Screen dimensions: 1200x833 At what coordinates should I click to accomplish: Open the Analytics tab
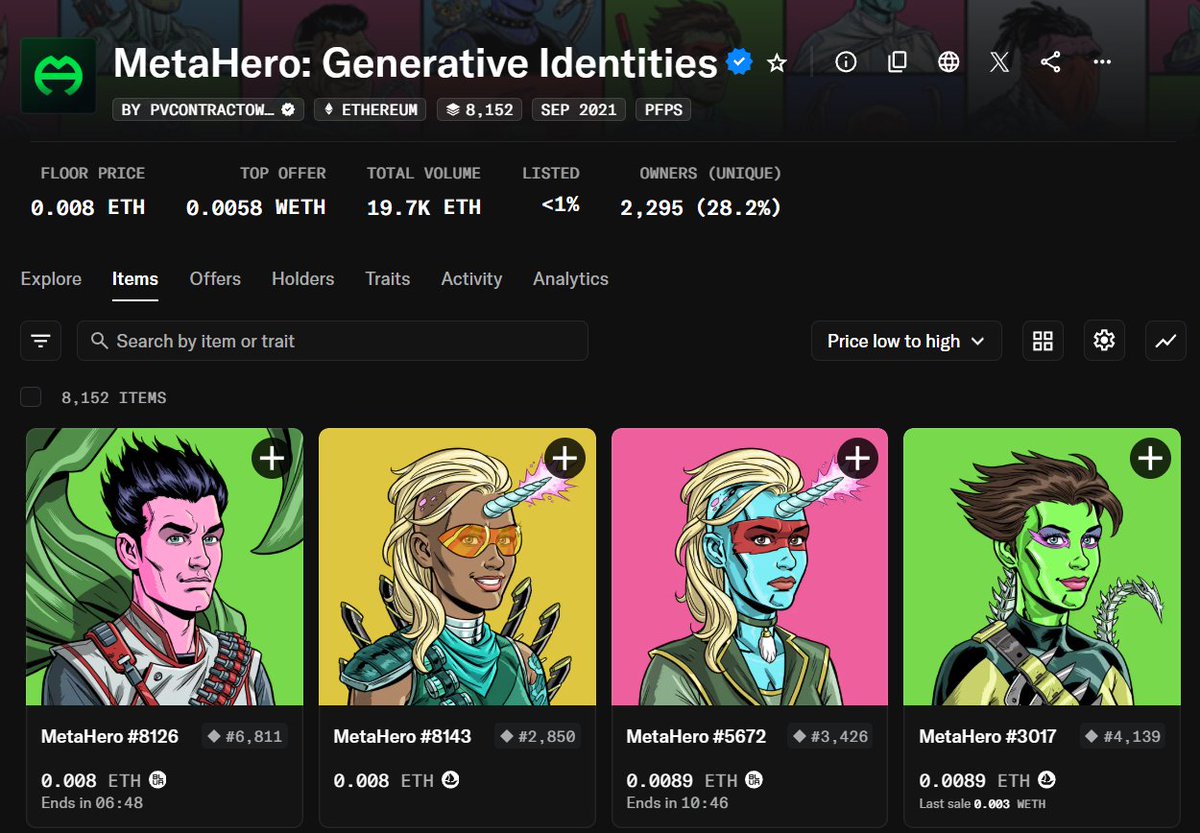tap(571, 279)
